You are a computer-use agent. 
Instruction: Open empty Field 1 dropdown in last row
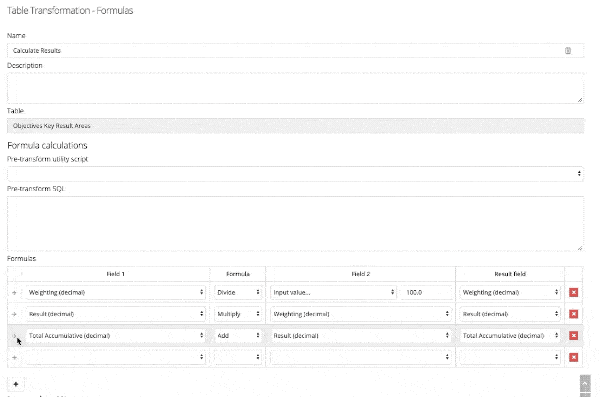[x=116, y=357]
